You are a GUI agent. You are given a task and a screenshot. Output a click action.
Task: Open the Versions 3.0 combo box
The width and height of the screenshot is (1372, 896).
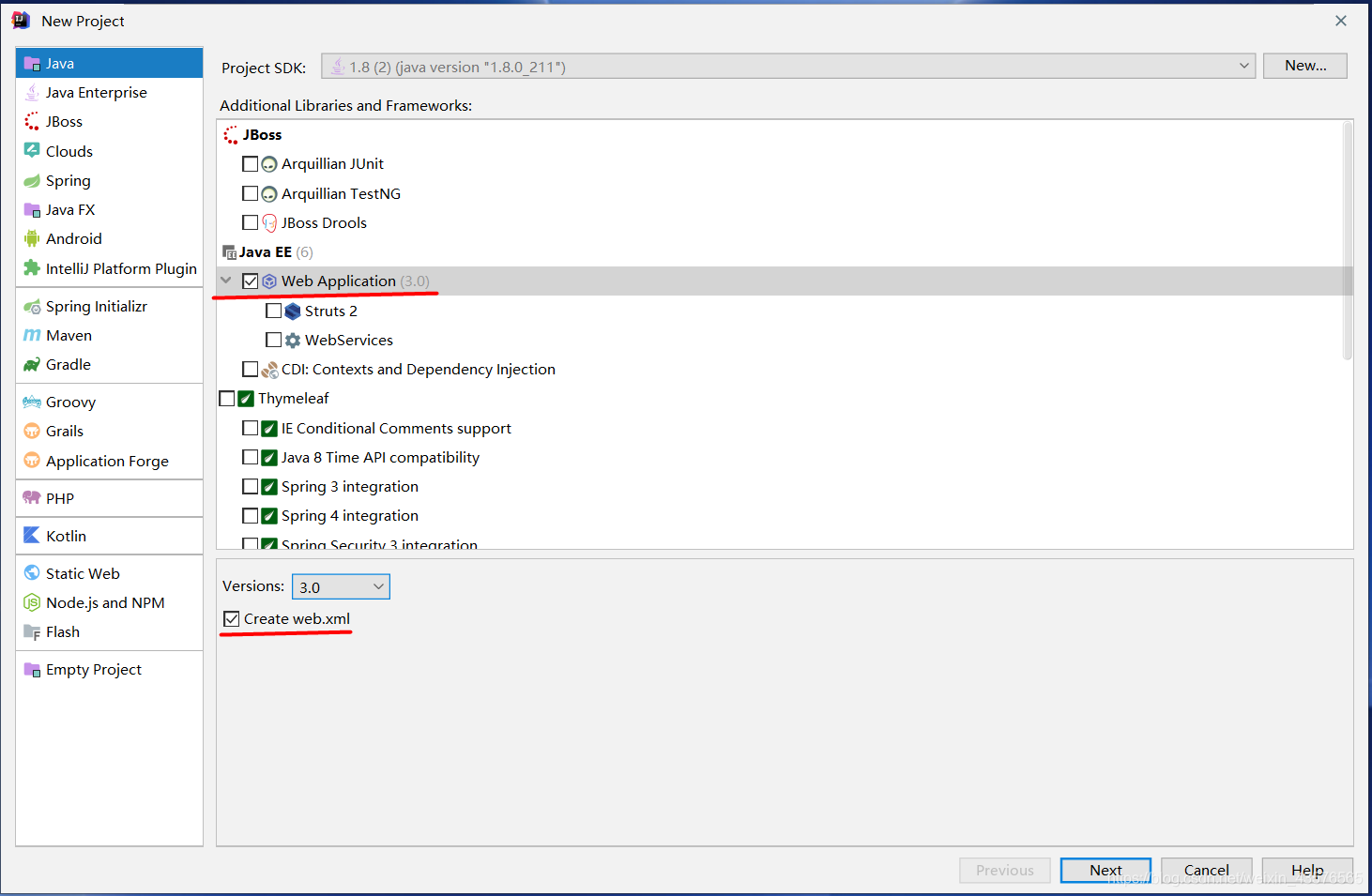pos(341,586)
